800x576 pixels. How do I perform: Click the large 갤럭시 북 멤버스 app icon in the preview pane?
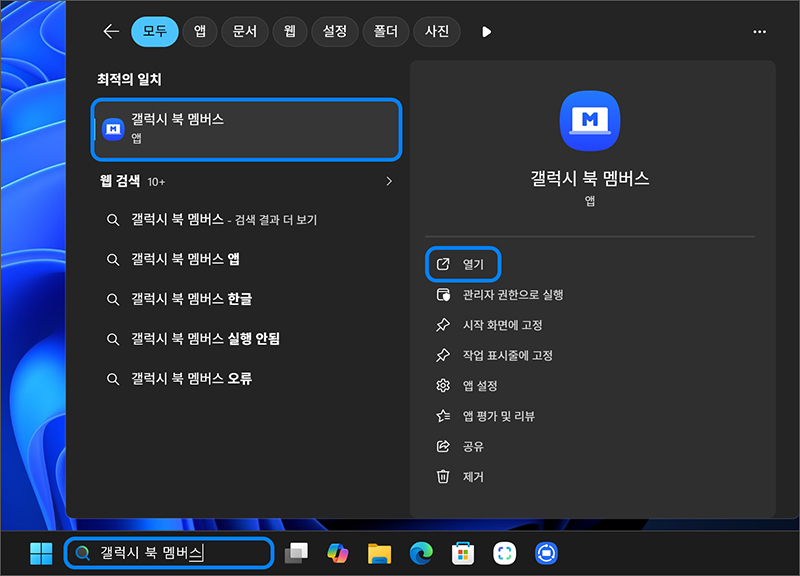590,121
